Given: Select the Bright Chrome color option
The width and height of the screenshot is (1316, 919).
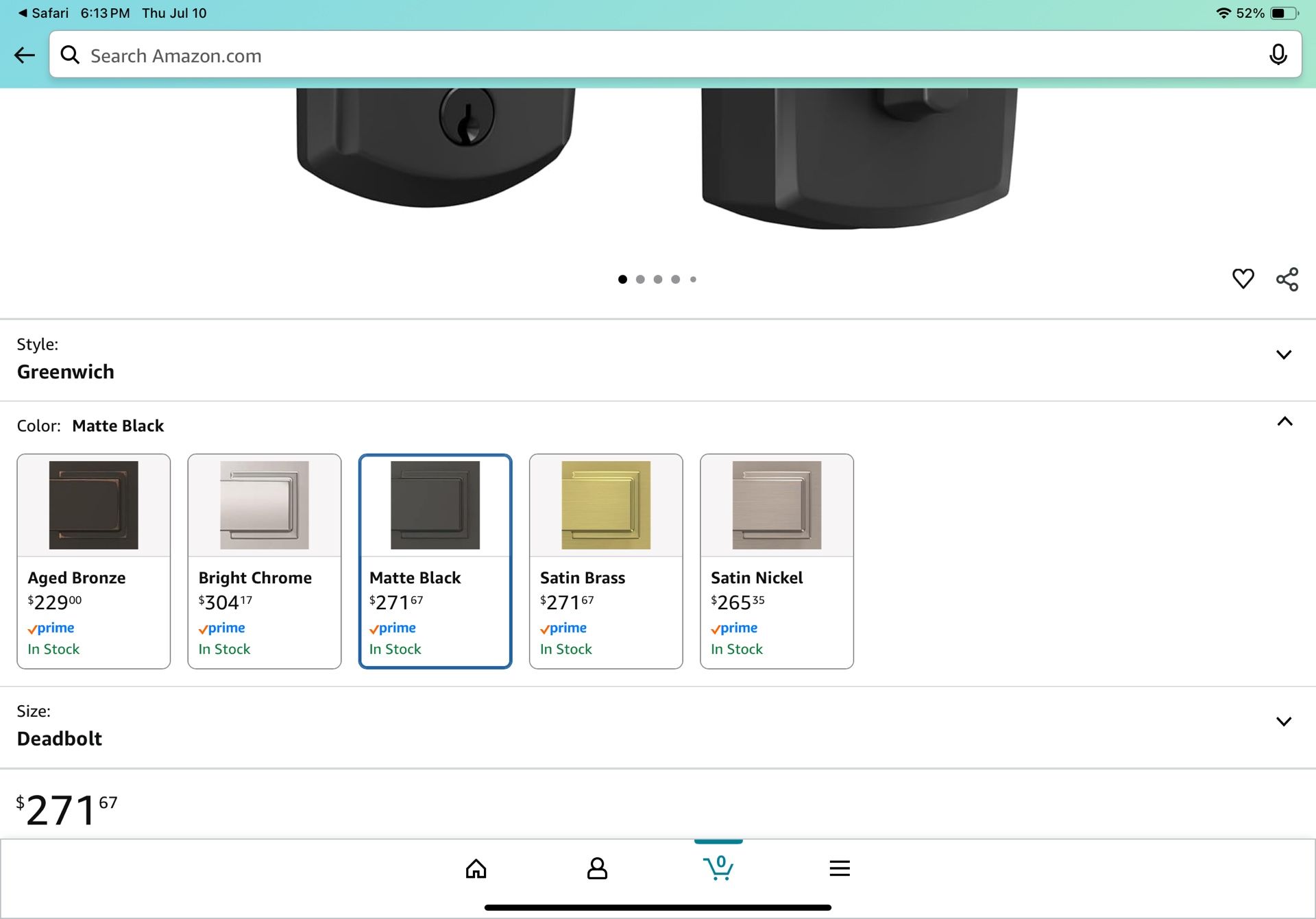Looking at the screenshot, I should 265,561.
